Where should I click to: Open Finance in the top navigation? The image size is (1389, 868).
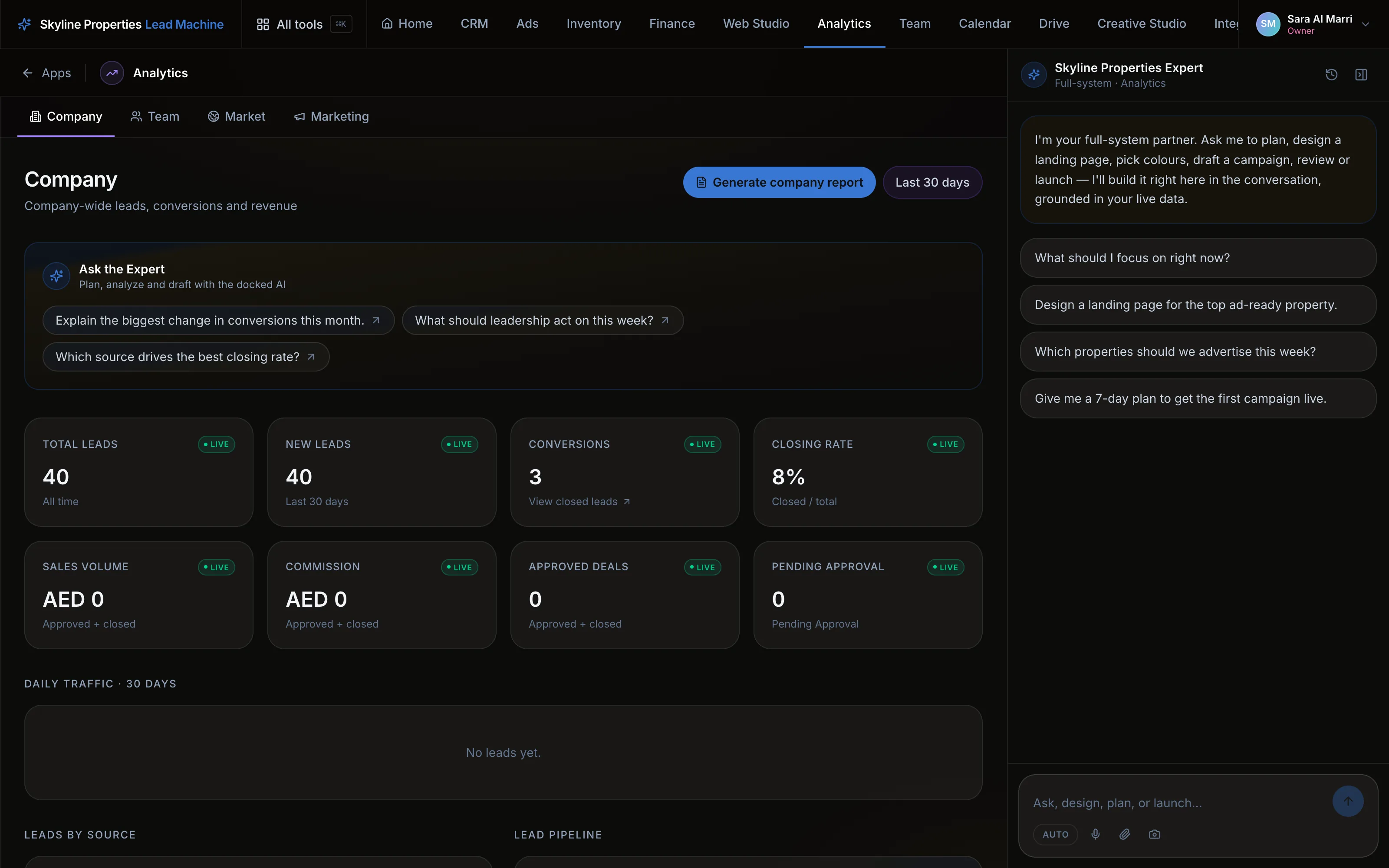[671, 24]
